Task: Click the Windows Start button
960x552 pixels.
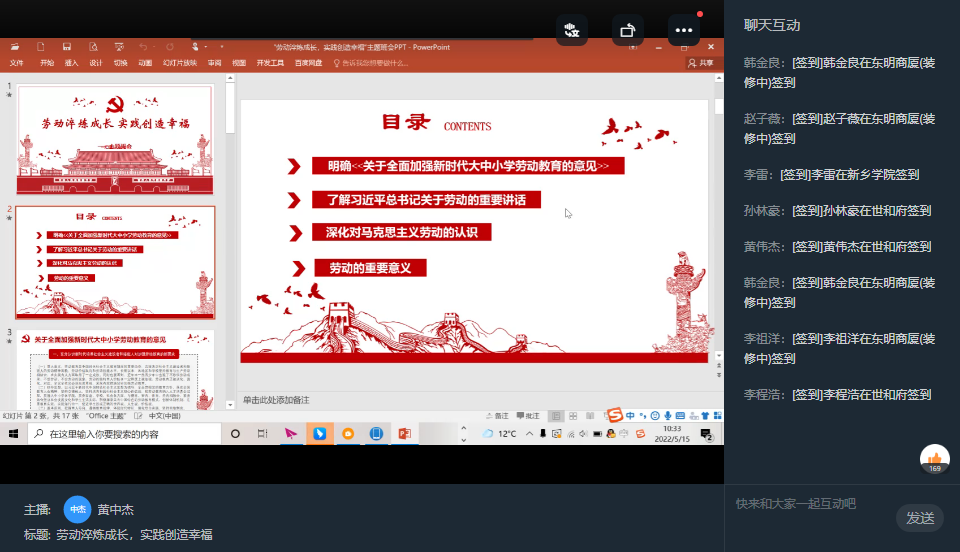Action: click(x=14, y=434)
